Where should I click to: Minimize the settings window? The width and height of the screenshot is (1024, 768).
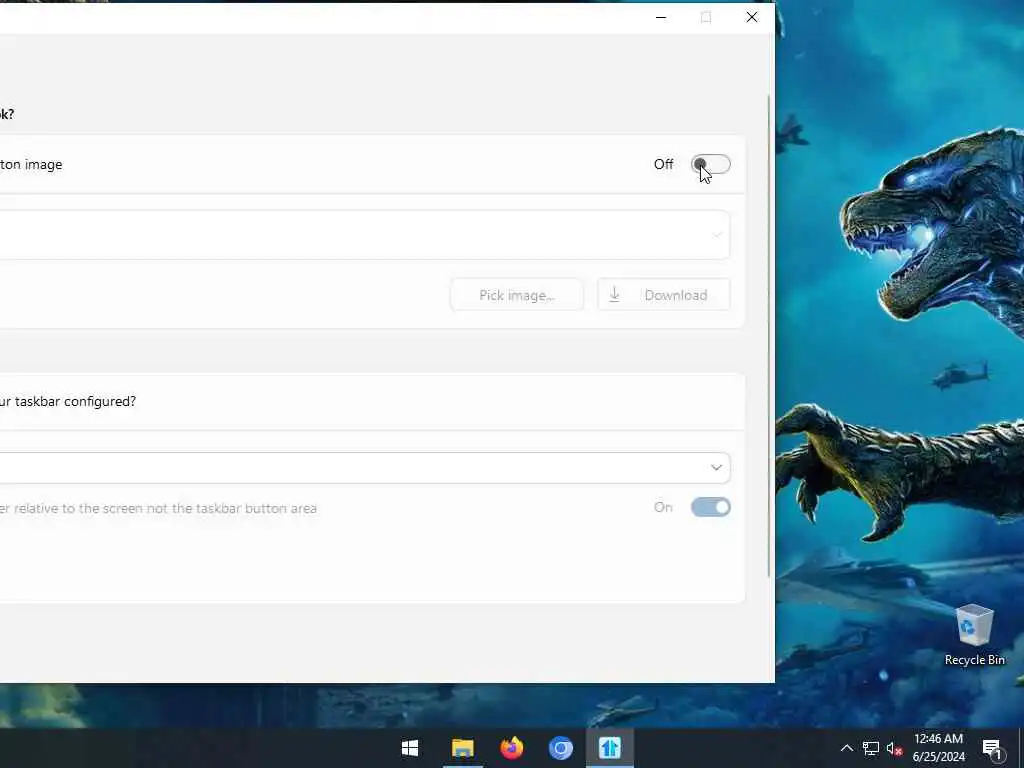[x=661, y=18]
